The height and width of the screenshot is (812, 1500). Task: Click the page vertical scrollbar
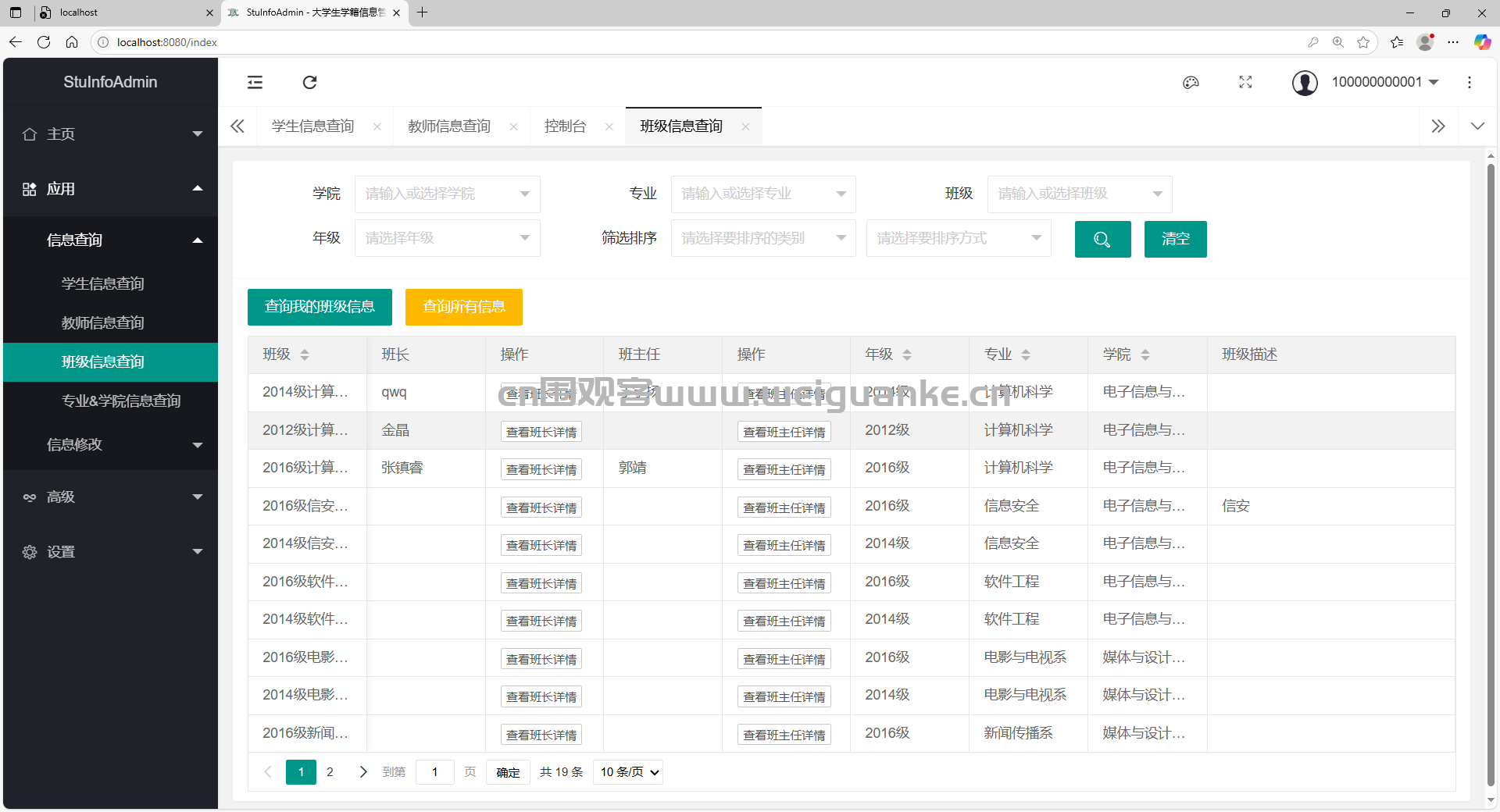click(x=1491, y=476)
